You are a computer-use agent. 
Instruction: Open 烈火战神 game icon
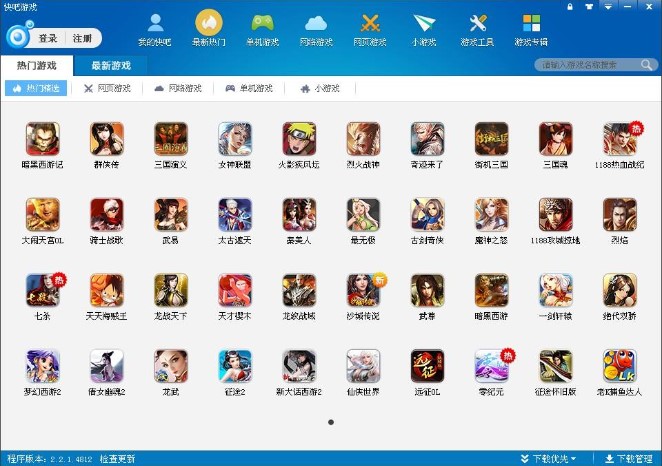[364, 139]
